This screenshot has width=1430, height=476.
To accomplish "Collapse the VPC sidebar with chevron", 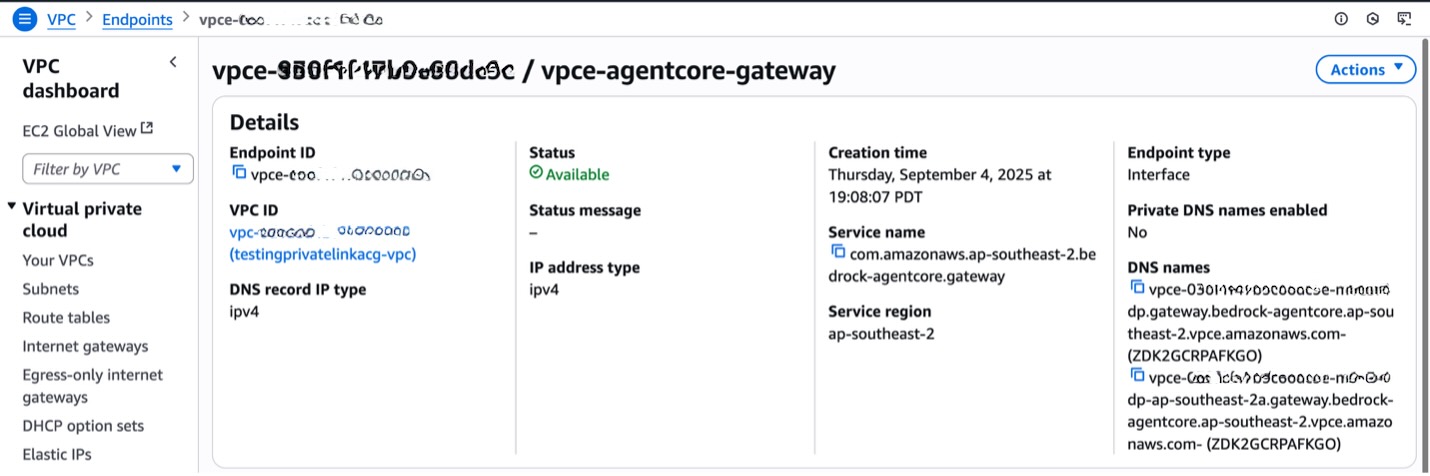I will (x=173, y=63).
